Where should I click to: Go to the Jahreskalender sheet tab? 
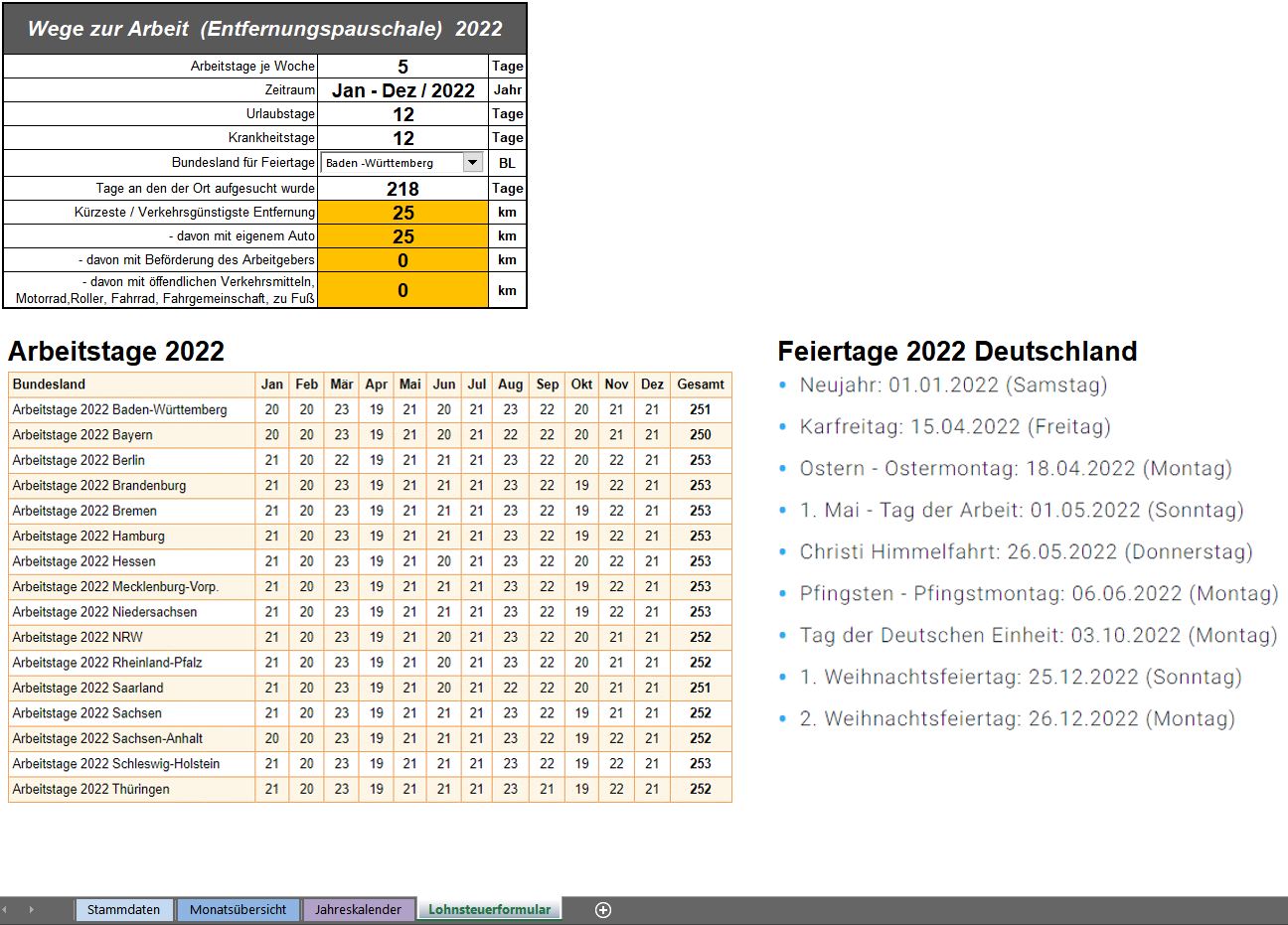(x=358, y=909)
